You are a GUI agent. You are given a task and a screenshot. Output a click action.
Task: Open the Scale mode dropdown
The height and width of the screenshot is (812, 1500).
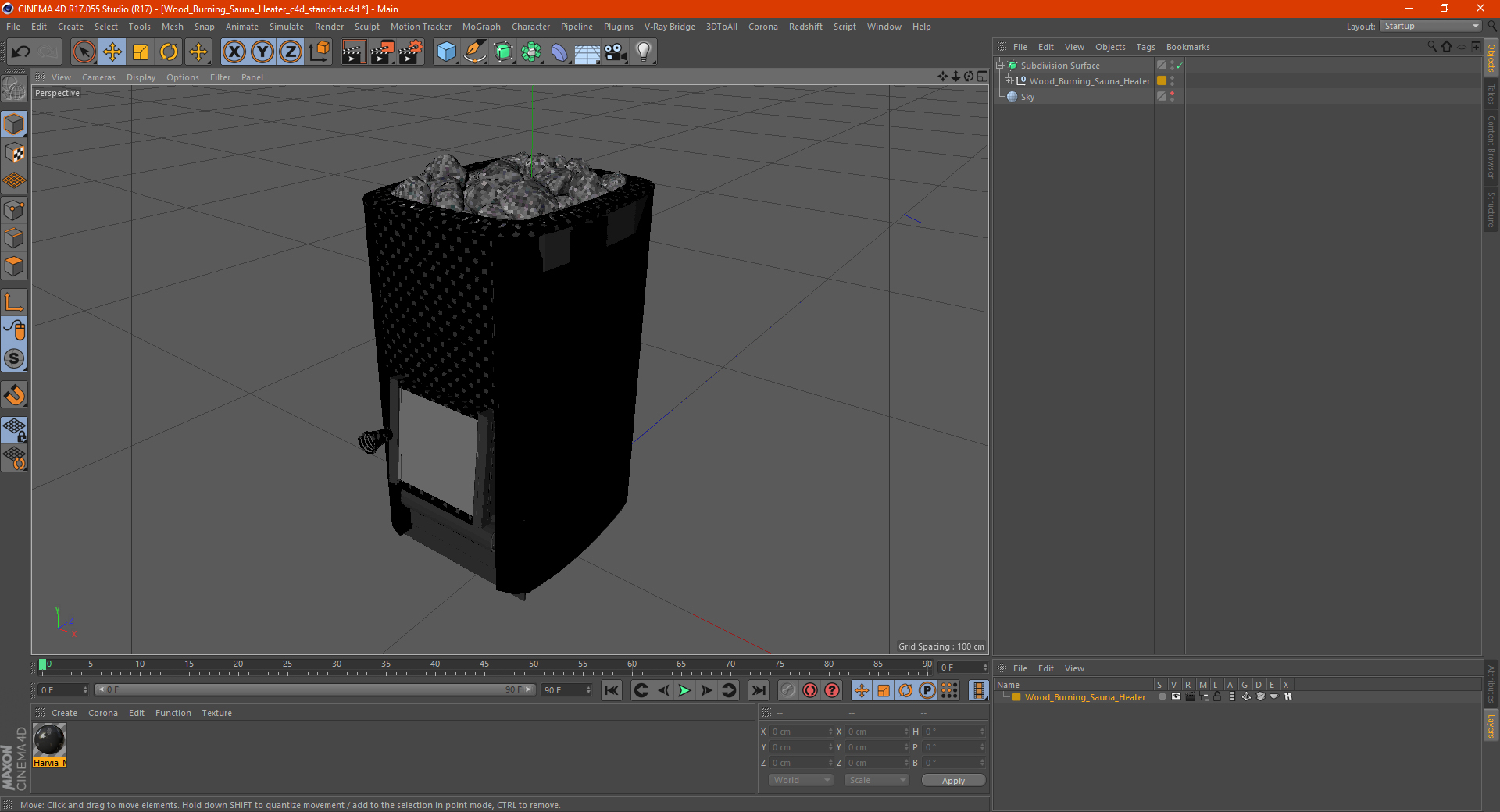tap(877, 780)
